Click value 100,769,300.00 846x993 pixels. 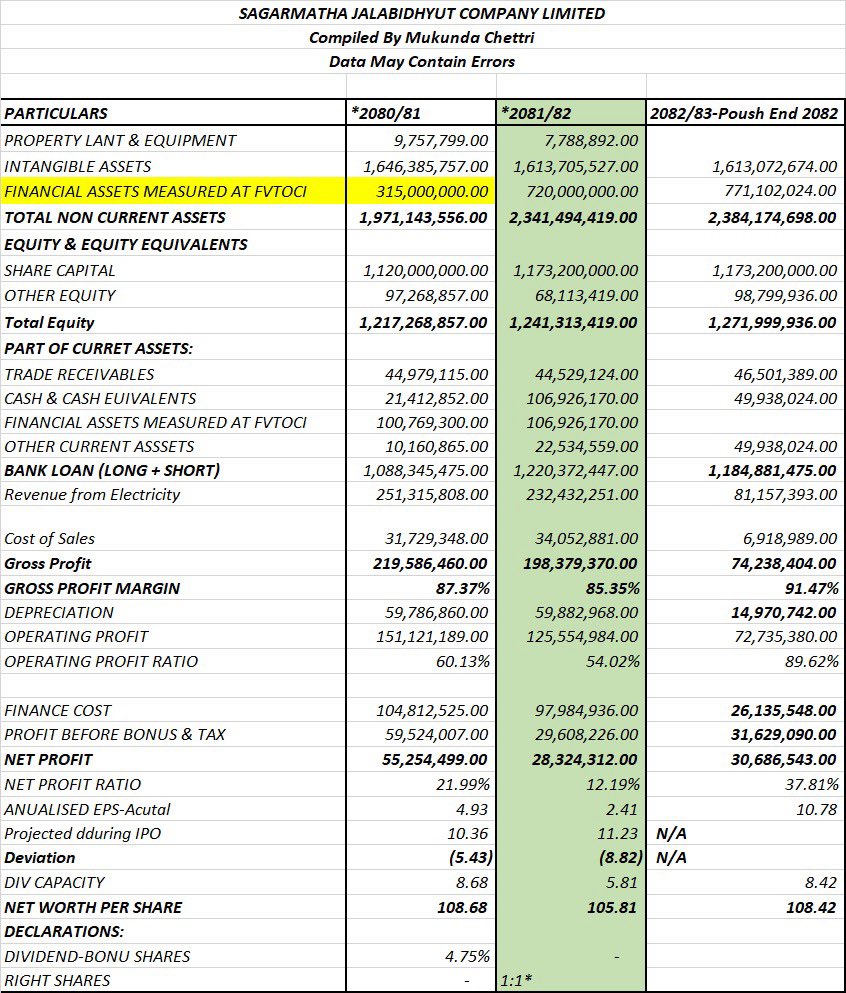pos(432,422)
